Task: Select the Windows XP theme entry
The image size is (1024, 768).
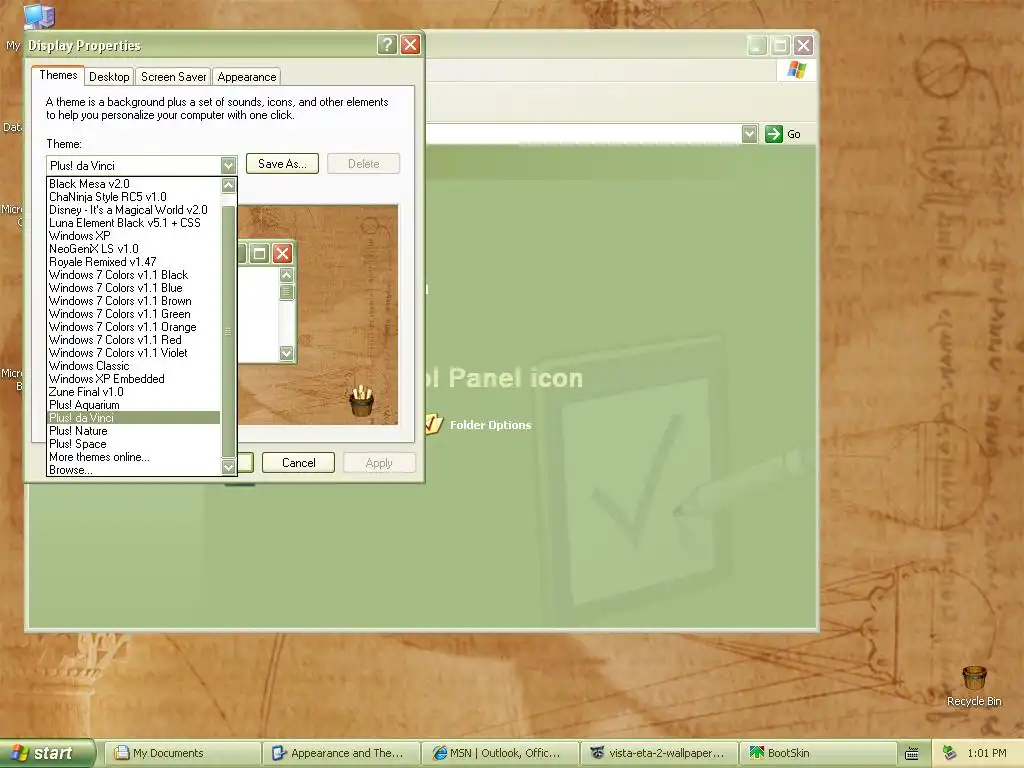Action: [134, 236]
